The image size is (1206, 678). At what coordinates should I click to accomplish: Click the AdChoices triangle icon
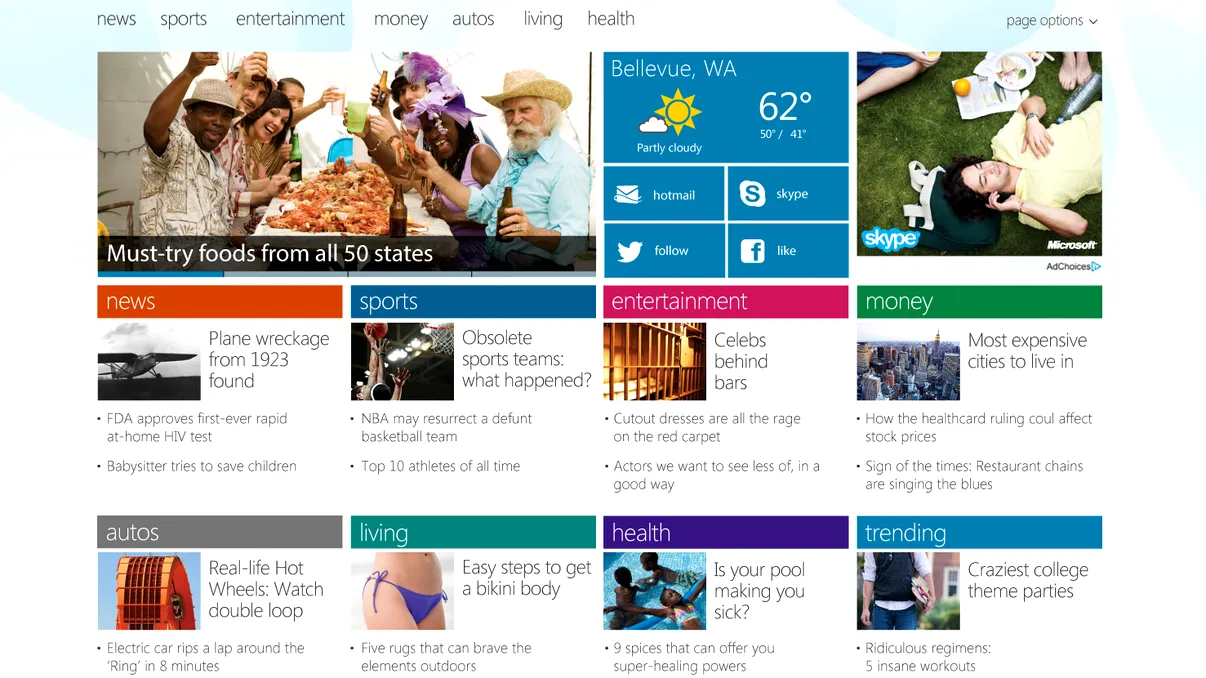pos(1096,267)
